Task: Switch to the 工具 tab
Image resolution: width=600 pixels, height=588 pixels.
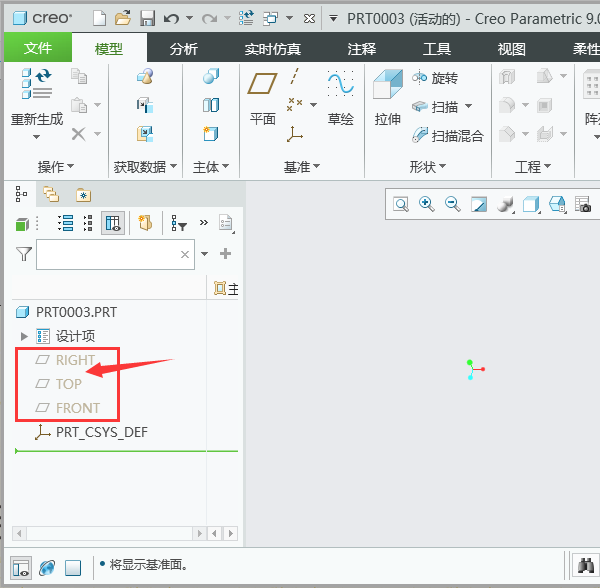Action: pyautogui.click(x=437, y=49)
